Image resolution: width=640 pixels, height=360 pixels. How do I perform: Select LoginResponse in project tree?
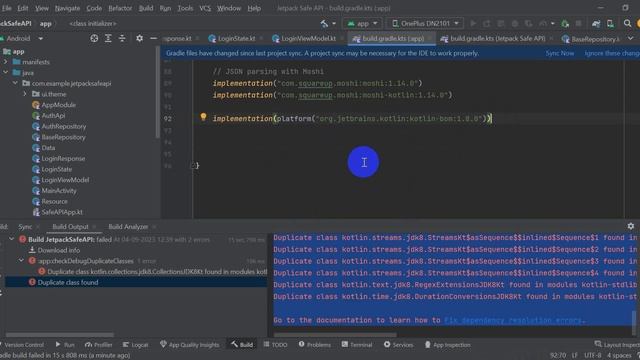coord(59,158)
